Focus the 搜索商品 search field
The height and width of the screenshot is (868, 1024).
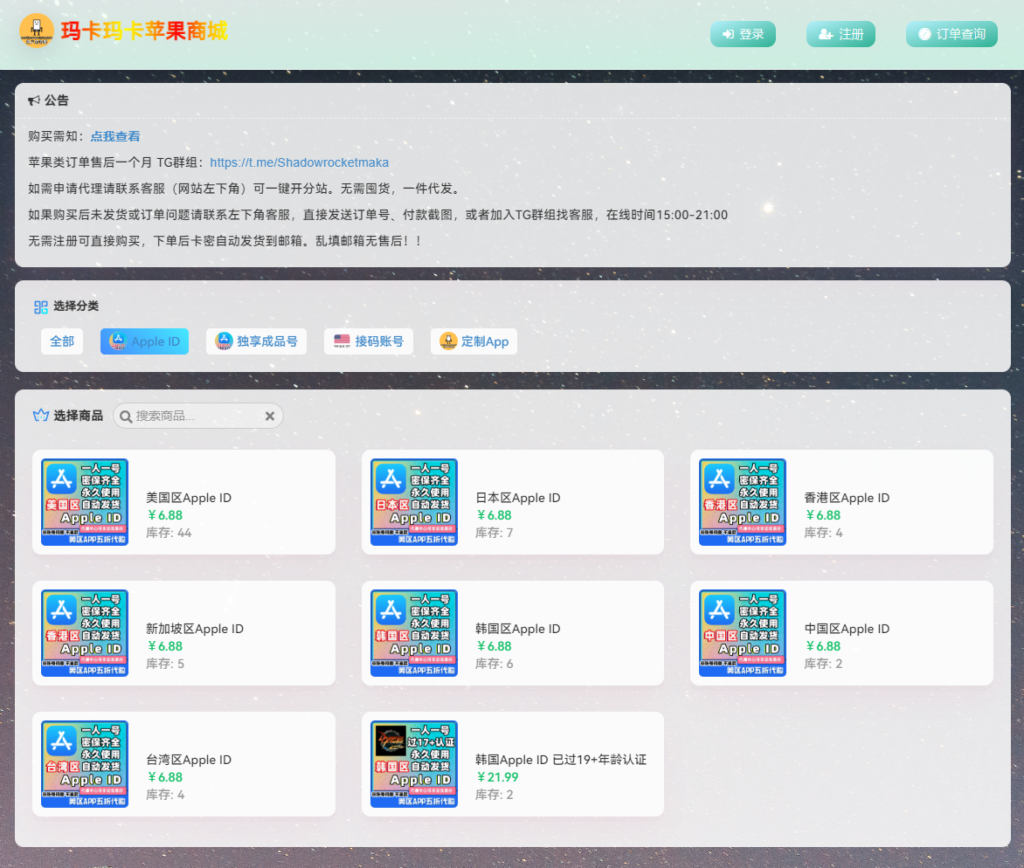198,416
